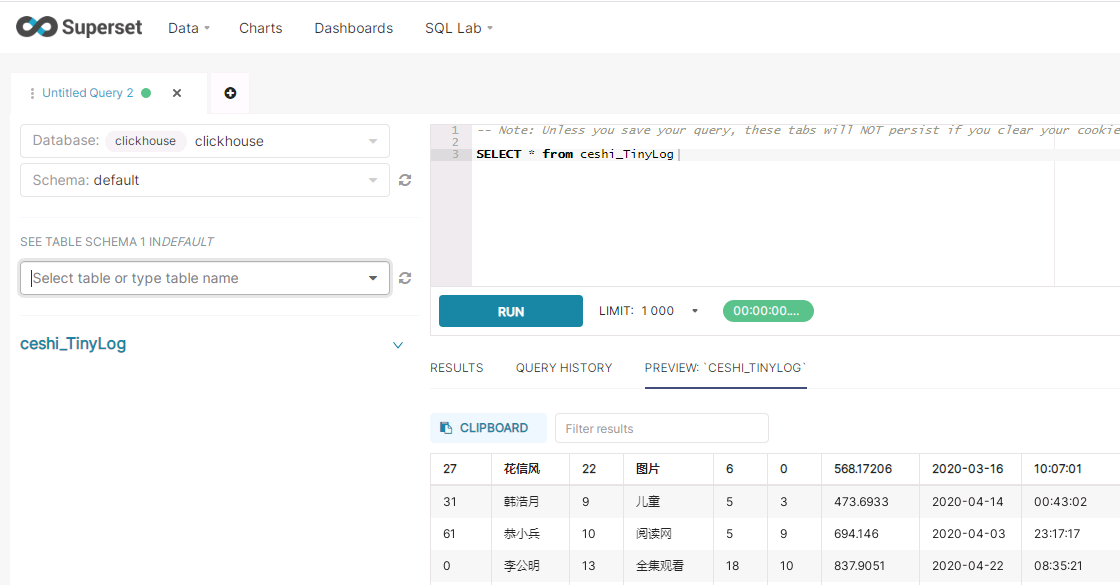Click the Filter results input

[661, 428]
